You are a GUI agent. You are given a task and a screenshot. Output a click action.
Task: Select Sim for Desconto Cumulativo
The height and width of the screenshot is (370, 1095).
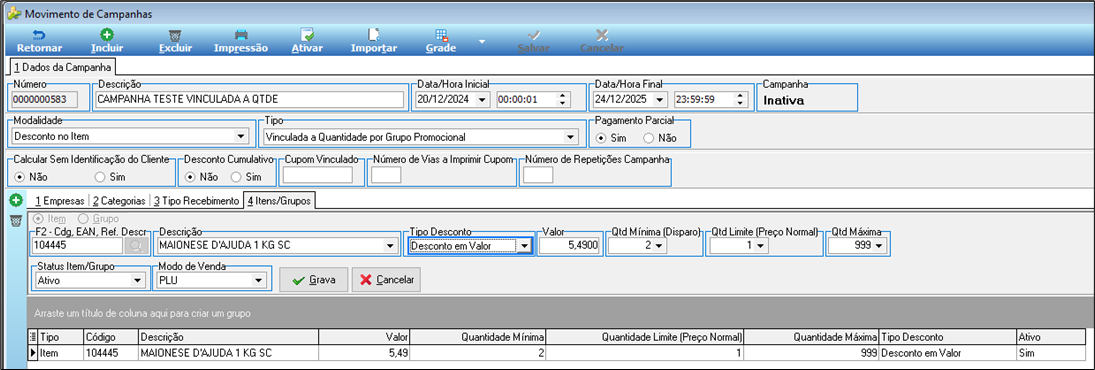pyautogui.click(x=235, y=177)
